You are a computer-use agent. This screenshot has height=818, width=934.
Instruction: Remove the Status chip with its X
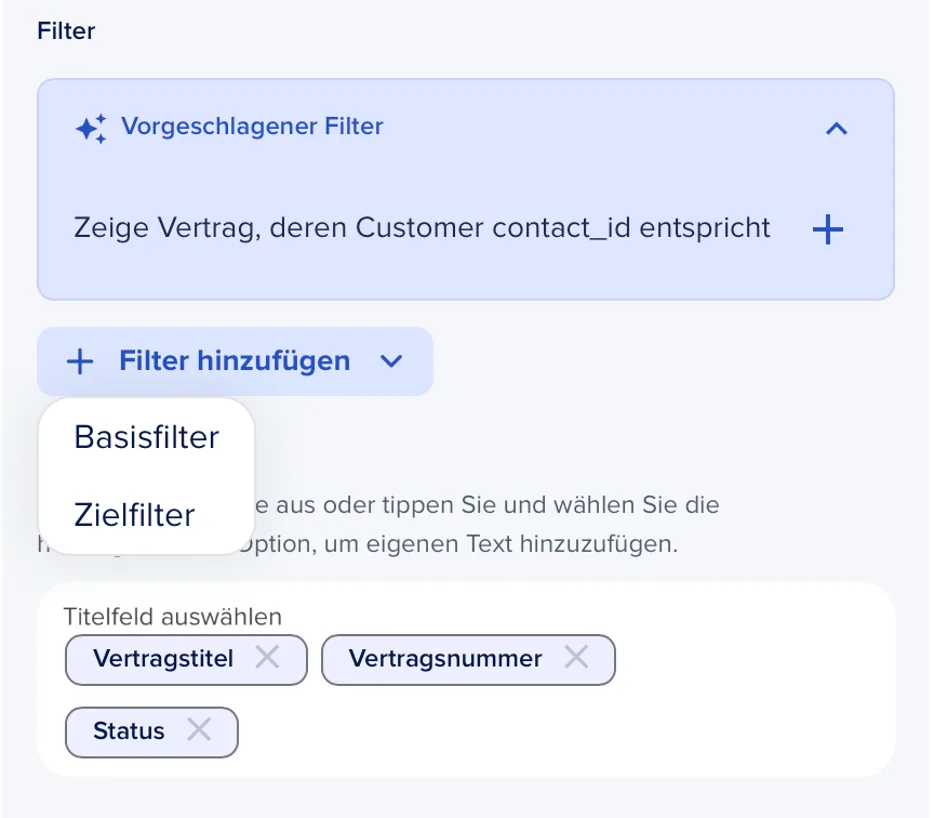coord(199,729)
